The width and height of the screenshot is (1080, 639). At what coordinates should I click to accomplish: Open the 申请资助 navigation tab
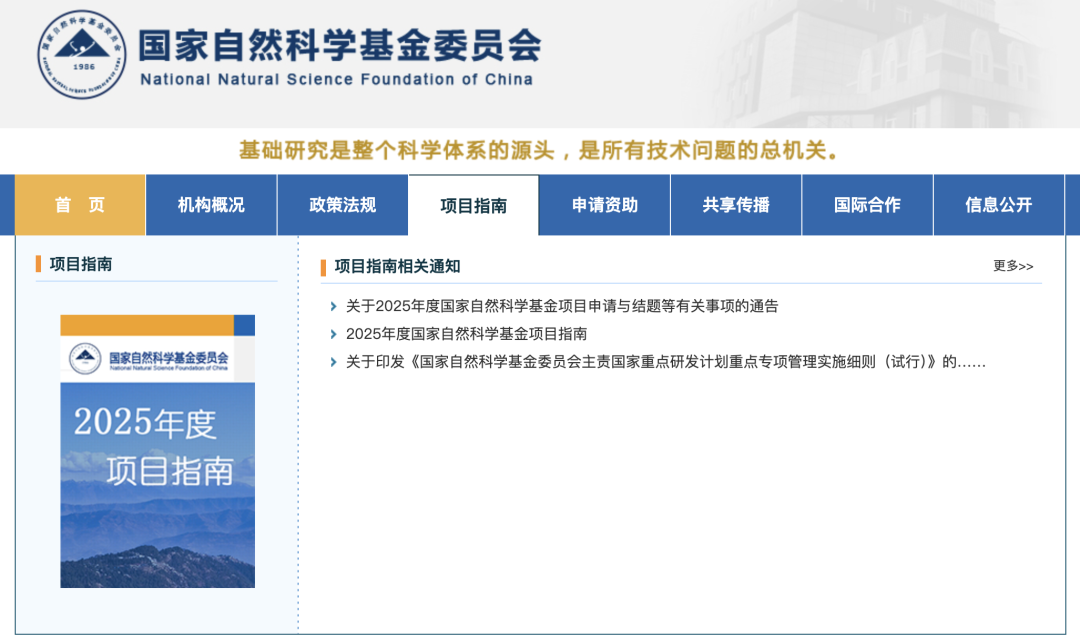(x=605, y=205)
